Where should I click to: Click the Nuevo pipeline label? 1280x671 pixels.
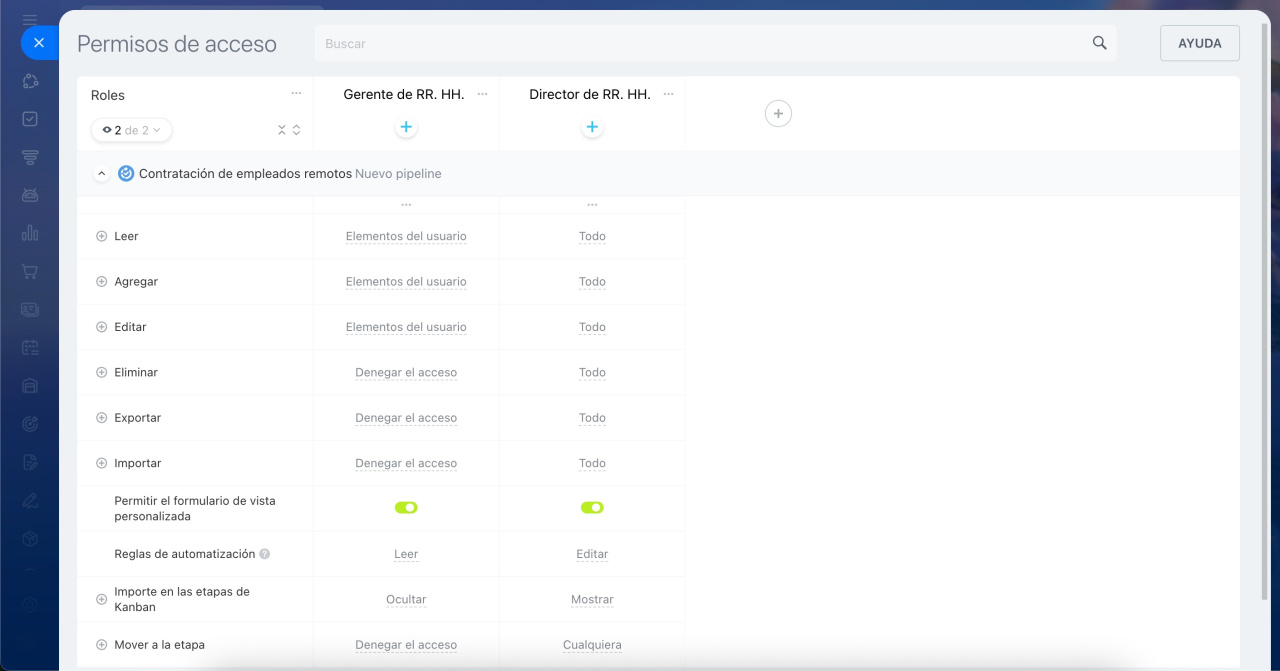click(x=398, y=174)
